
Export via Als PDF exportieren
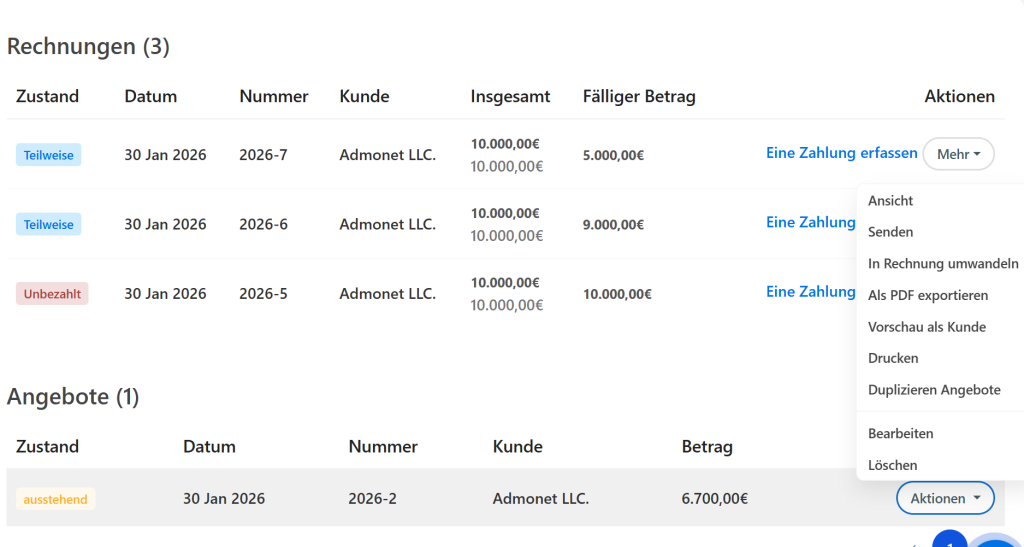[927, 295]
